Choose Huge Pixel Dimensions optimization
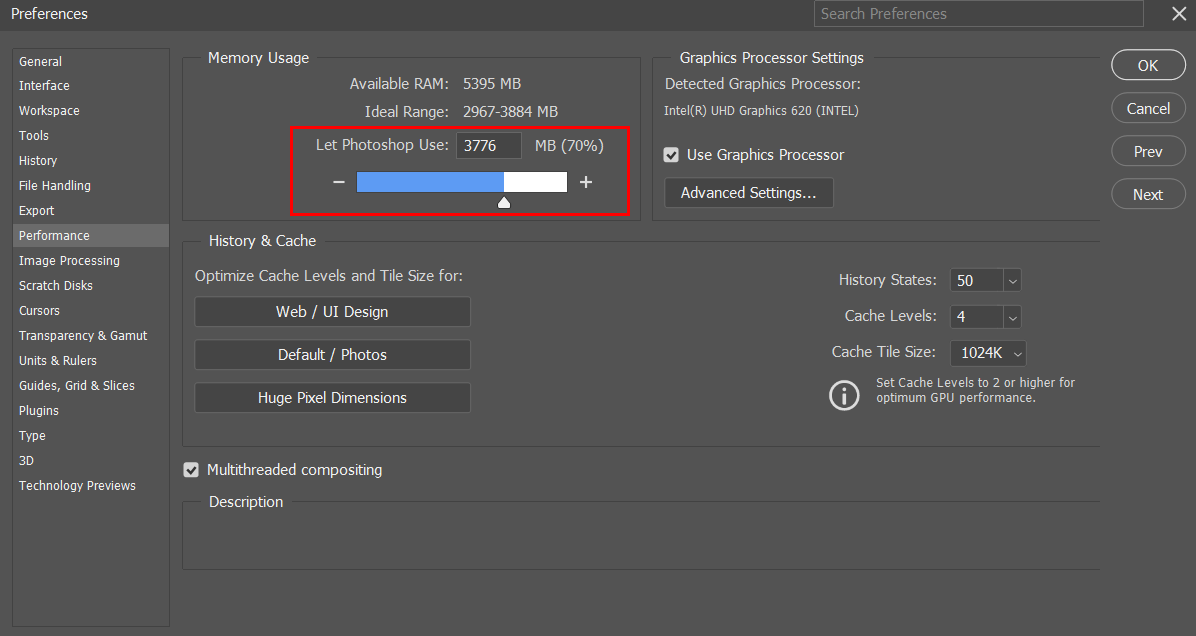1196x636 pixels. point(332,398)
